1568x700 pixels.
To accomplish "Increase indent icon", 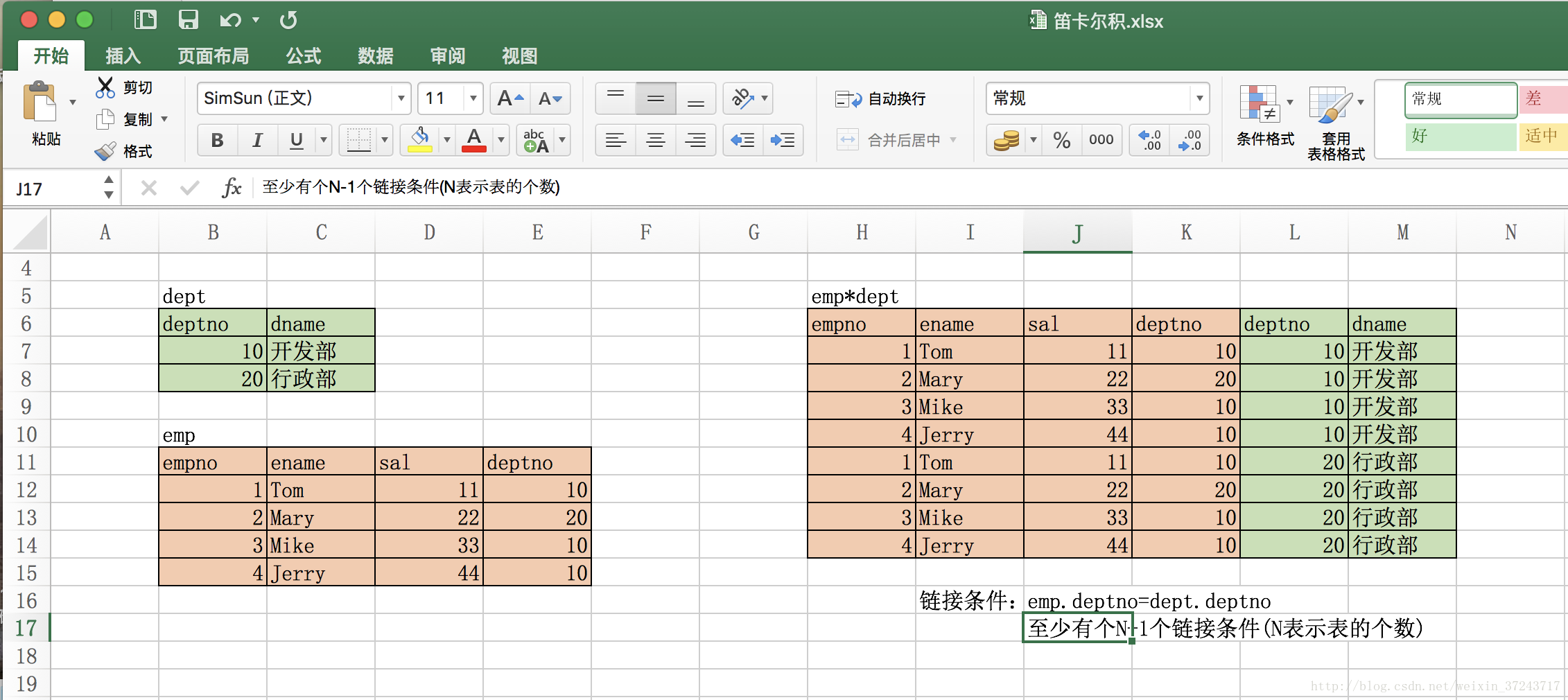I will point(783,140).
